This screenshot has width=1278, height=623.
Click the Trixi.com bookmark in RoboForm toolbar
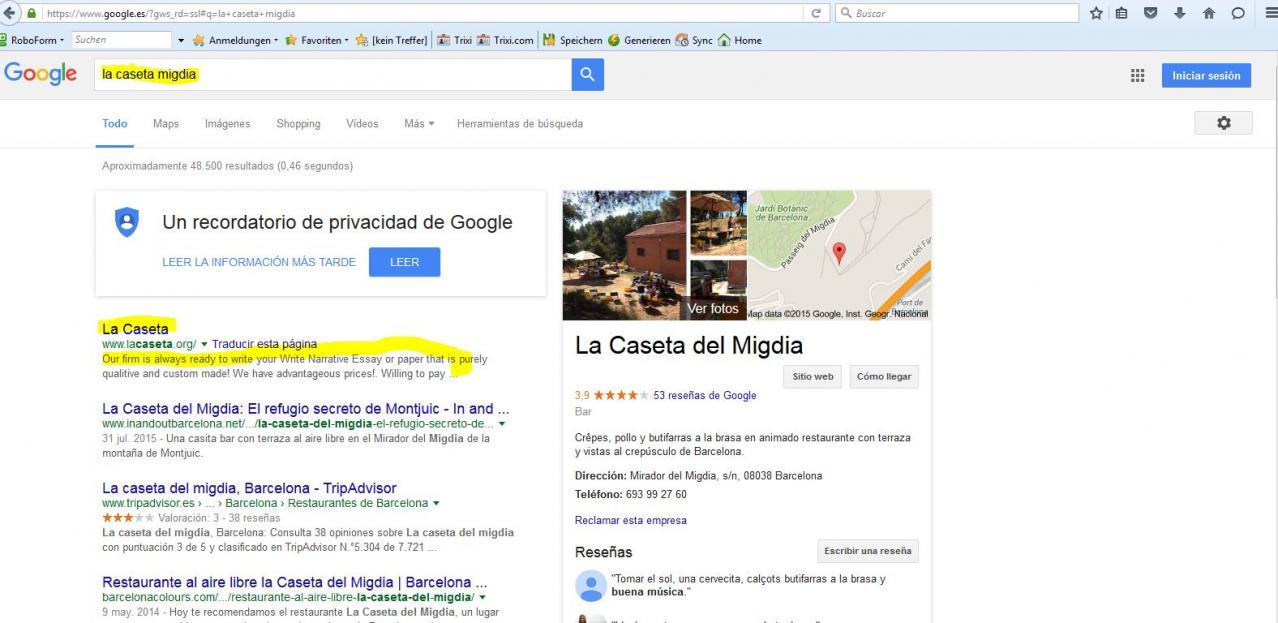(506, 40)
